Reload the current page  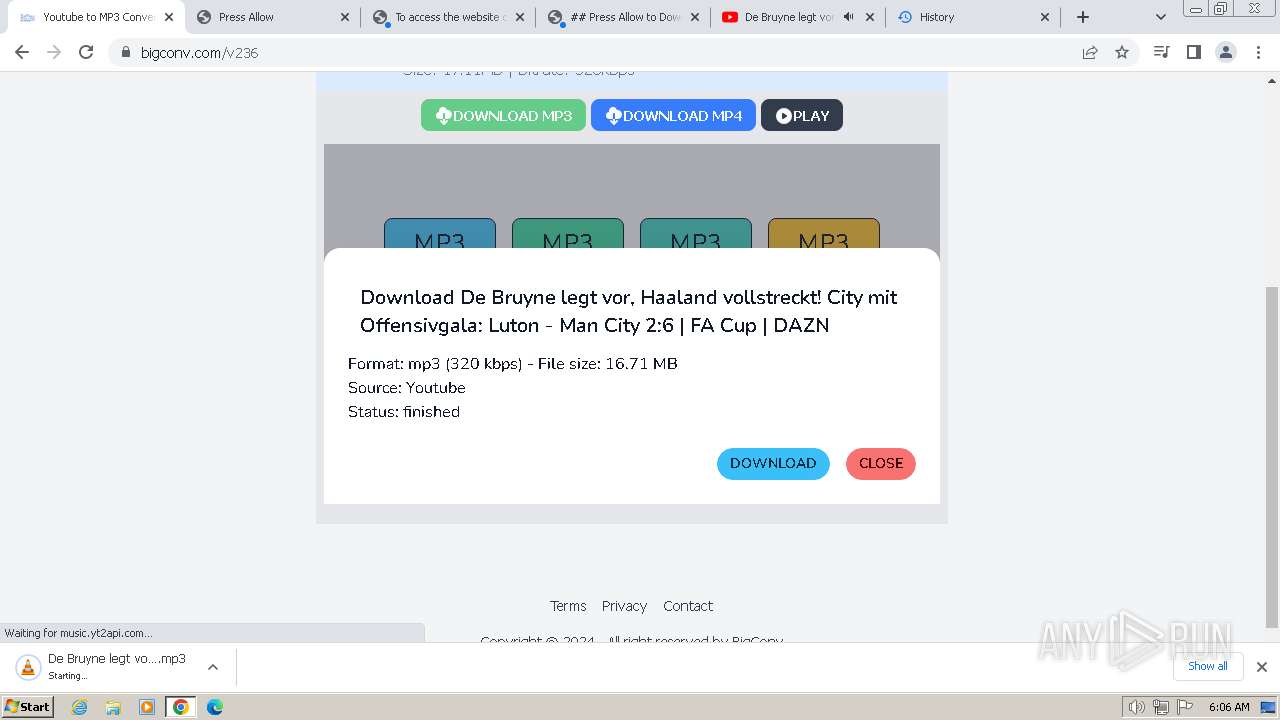coord(86,52)
